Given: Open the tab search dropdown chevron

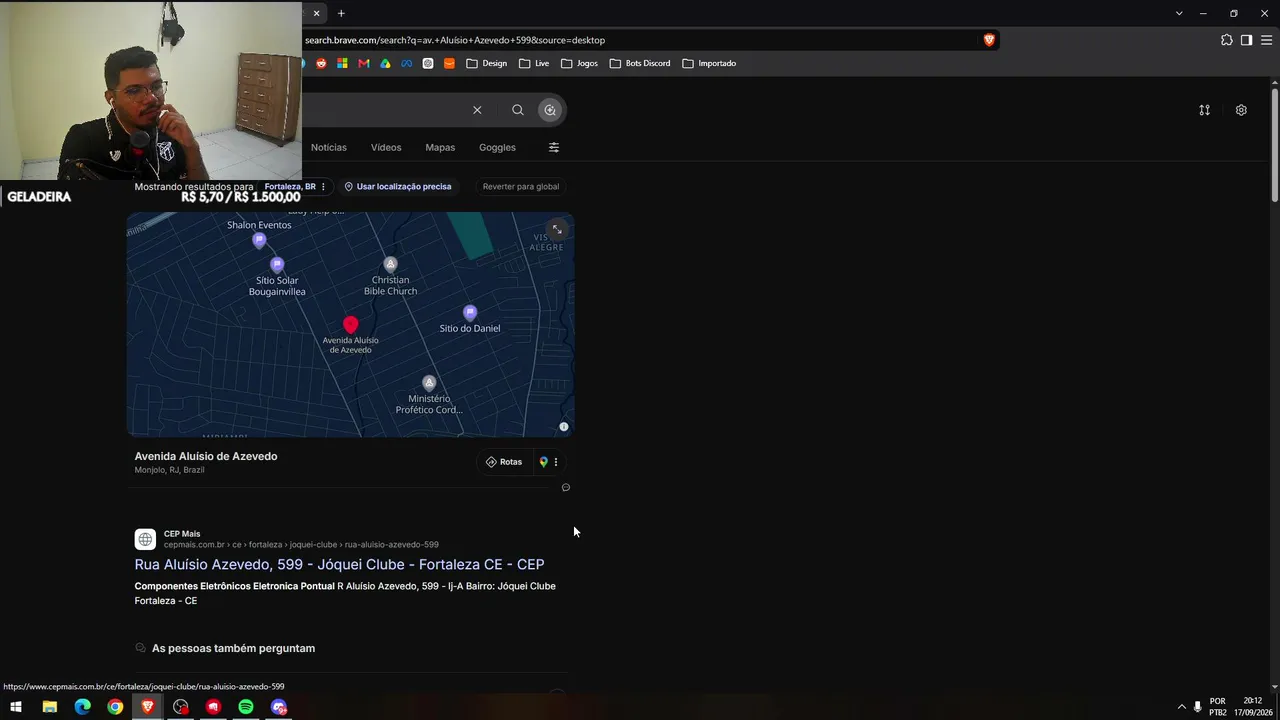Looking at the screenshot, I should [x=1179, y=13].
